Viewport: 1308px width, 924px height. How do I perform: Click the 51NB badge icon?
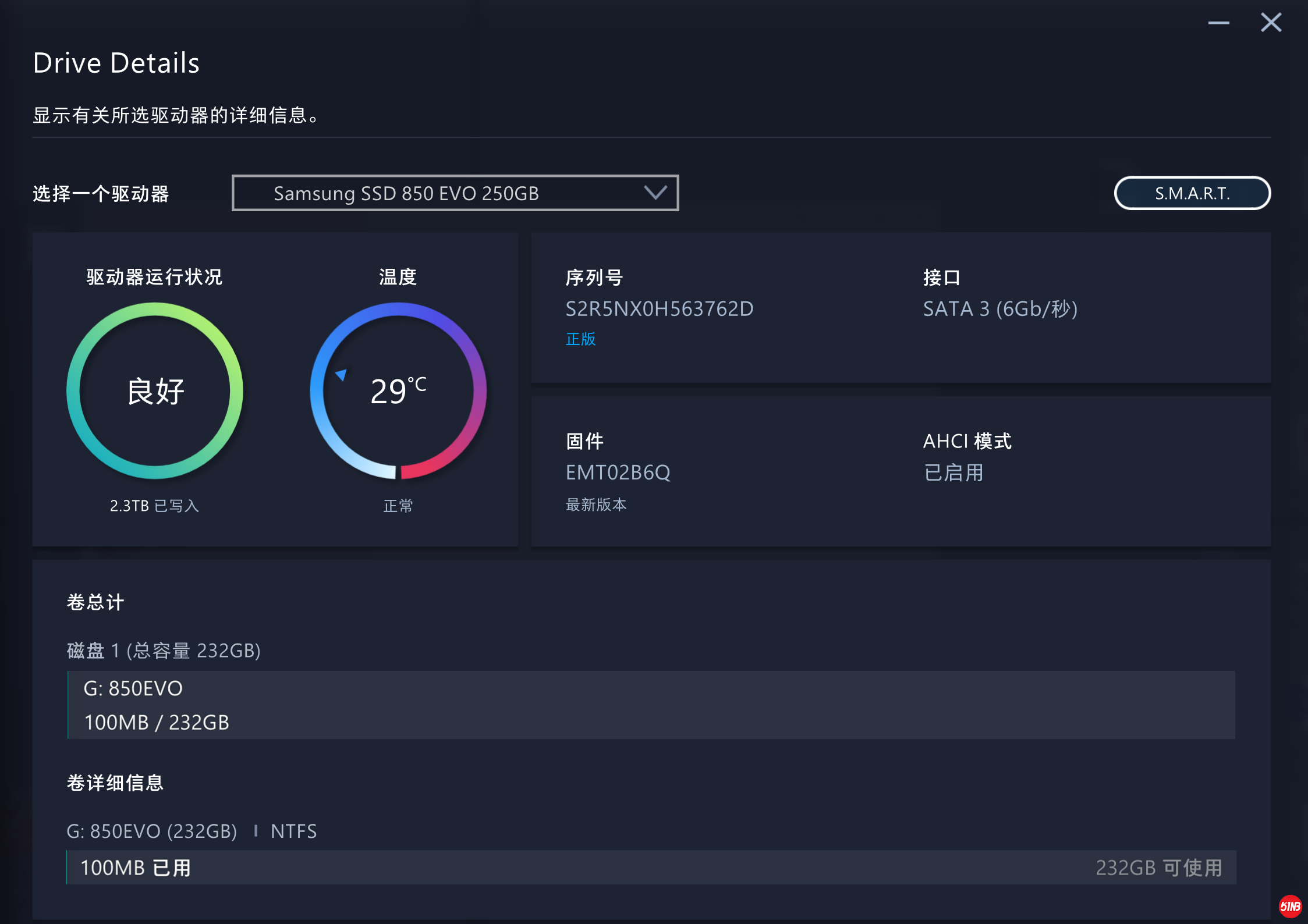1290,906
